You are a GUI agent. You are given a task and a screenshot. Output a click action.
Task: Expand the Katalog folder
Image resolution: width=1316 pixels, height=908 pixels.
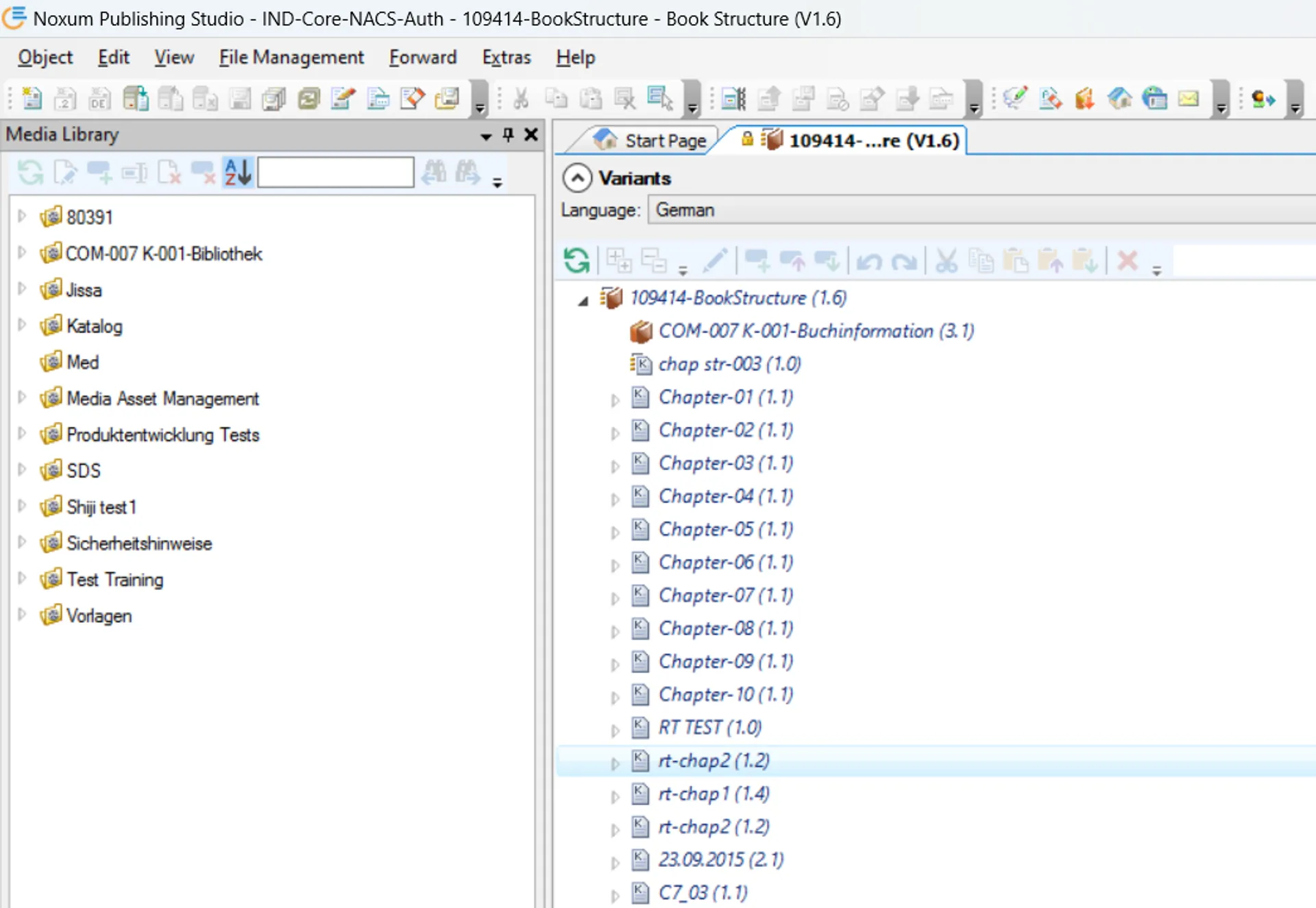click(x=21, y=325)
